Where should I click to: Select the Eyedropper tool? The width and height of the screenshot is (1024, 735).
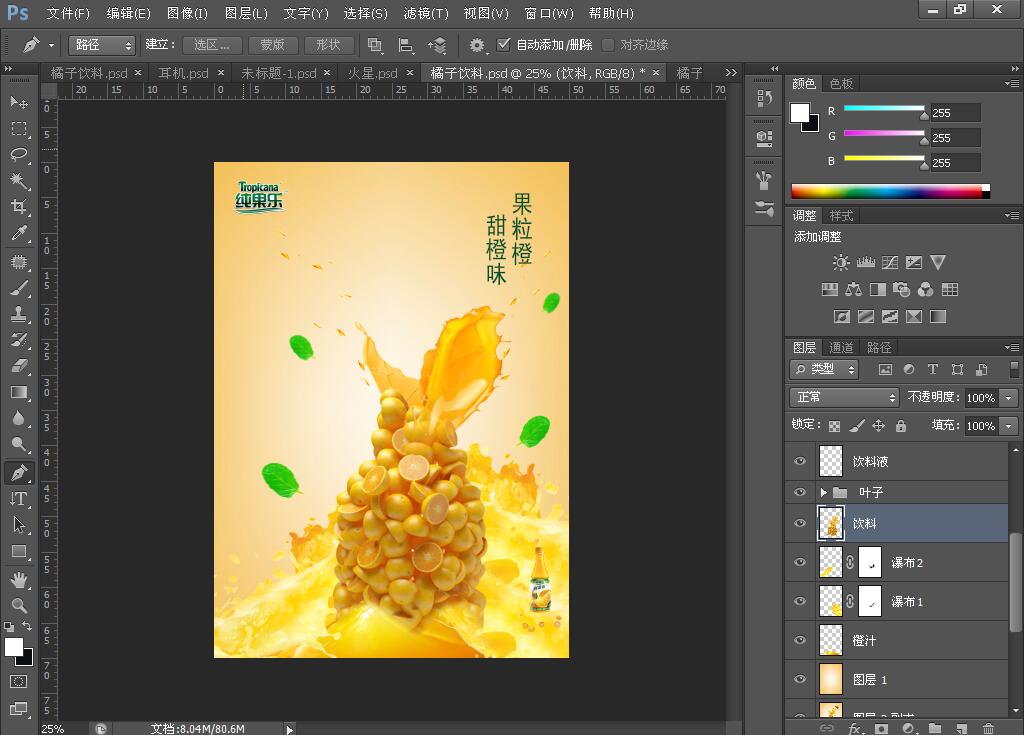pos(19,234)
